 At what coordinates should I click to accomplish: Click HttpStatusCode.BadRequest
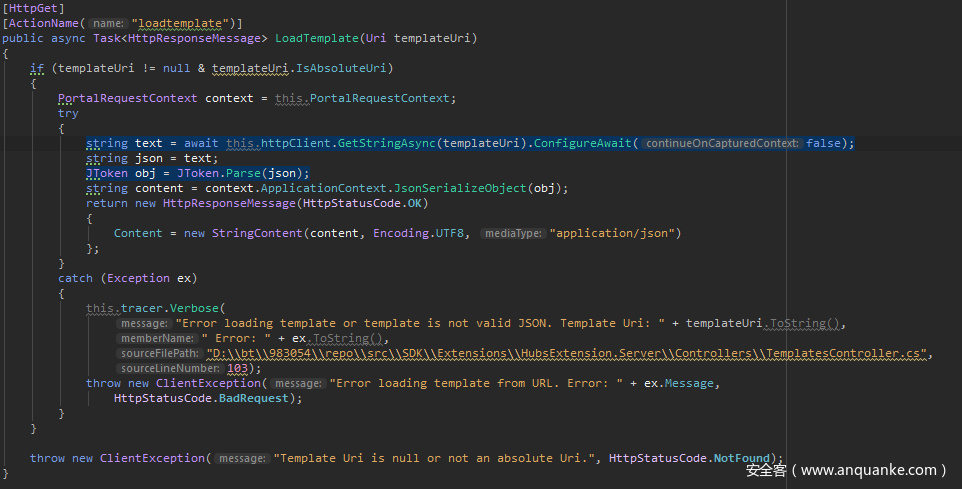tap(201, 399)
